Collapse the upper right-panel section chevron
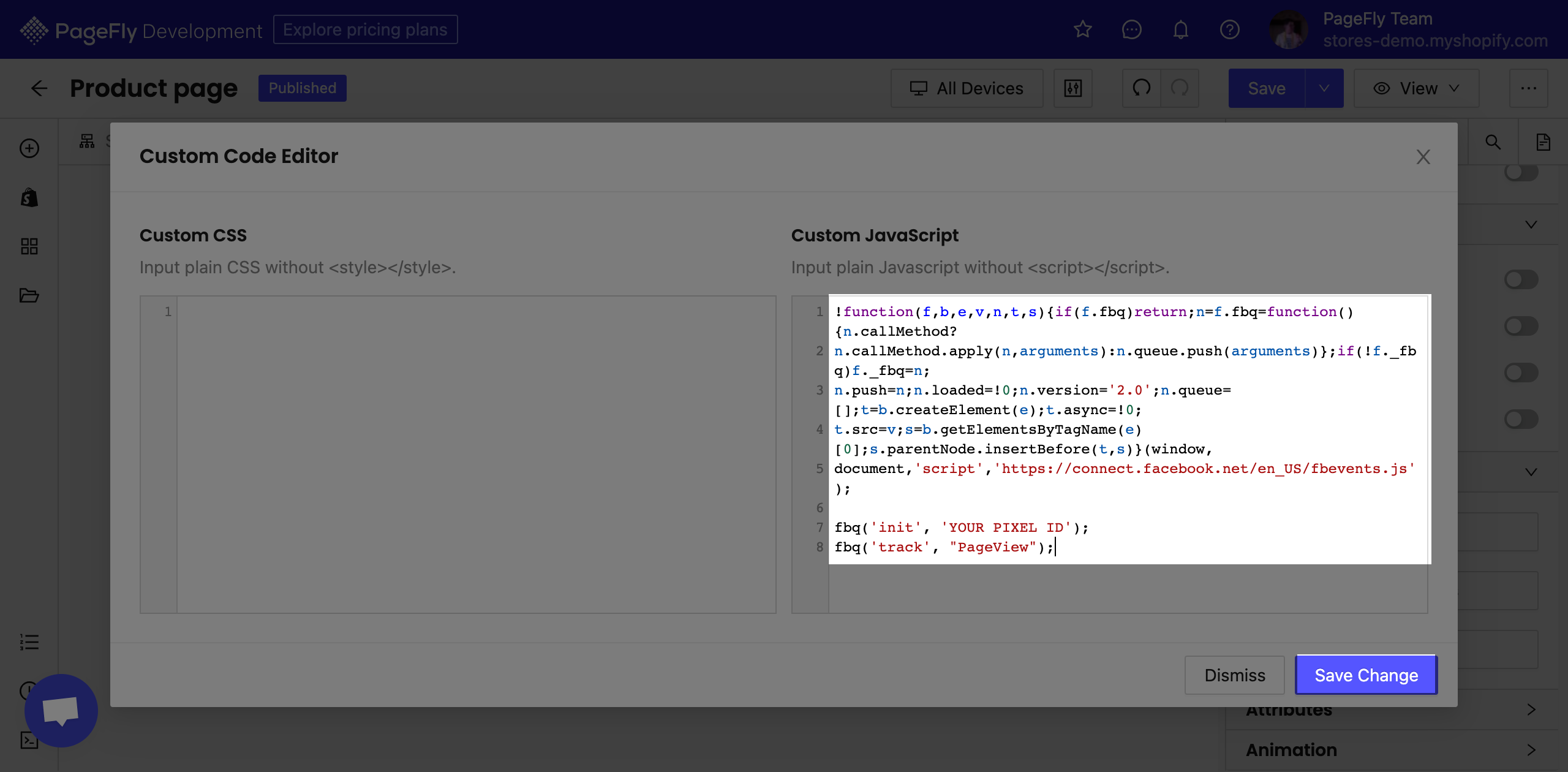Screen dimensions: 1568x772 tap(1531, 225)
